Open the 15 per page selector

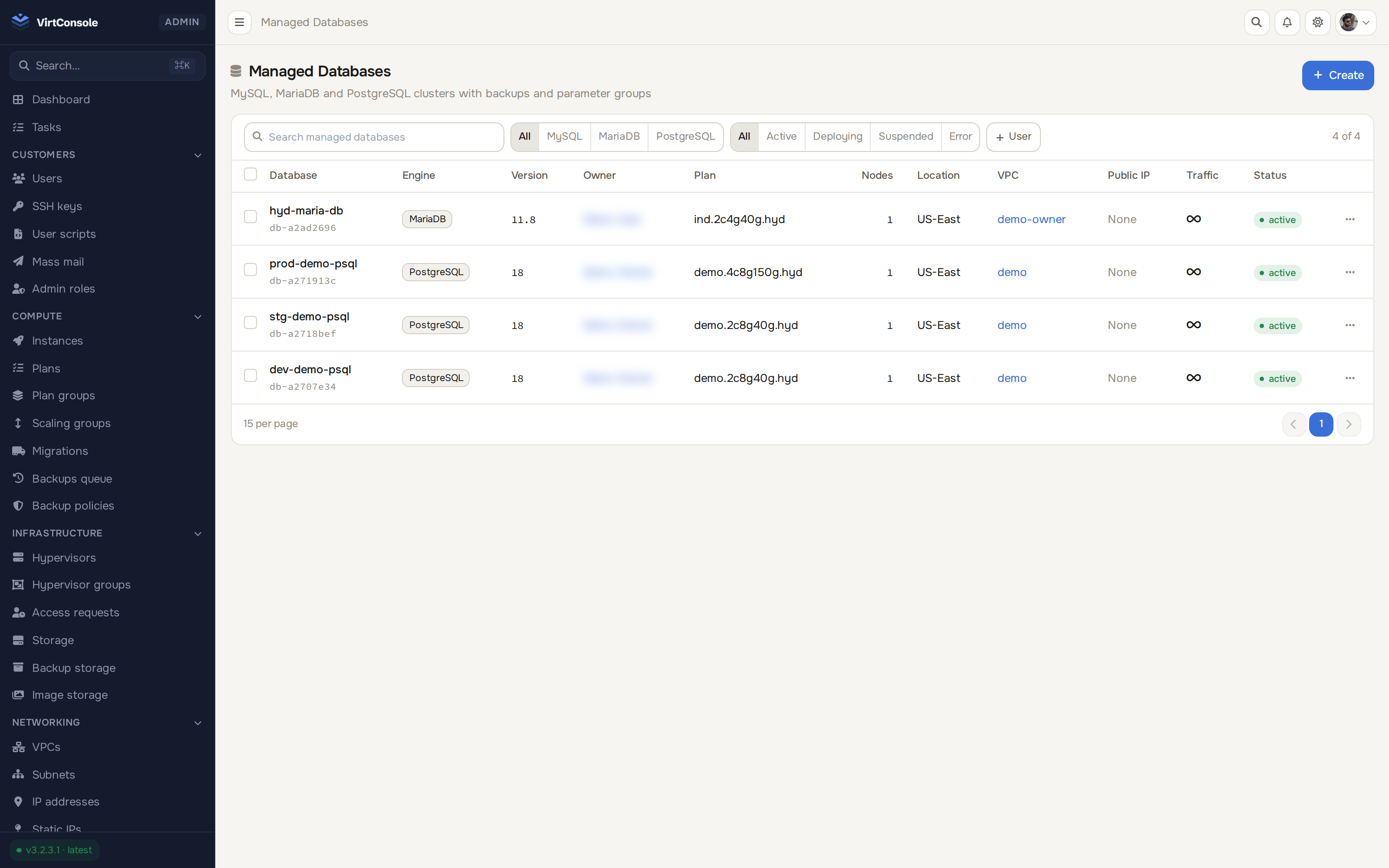[270, 424]
